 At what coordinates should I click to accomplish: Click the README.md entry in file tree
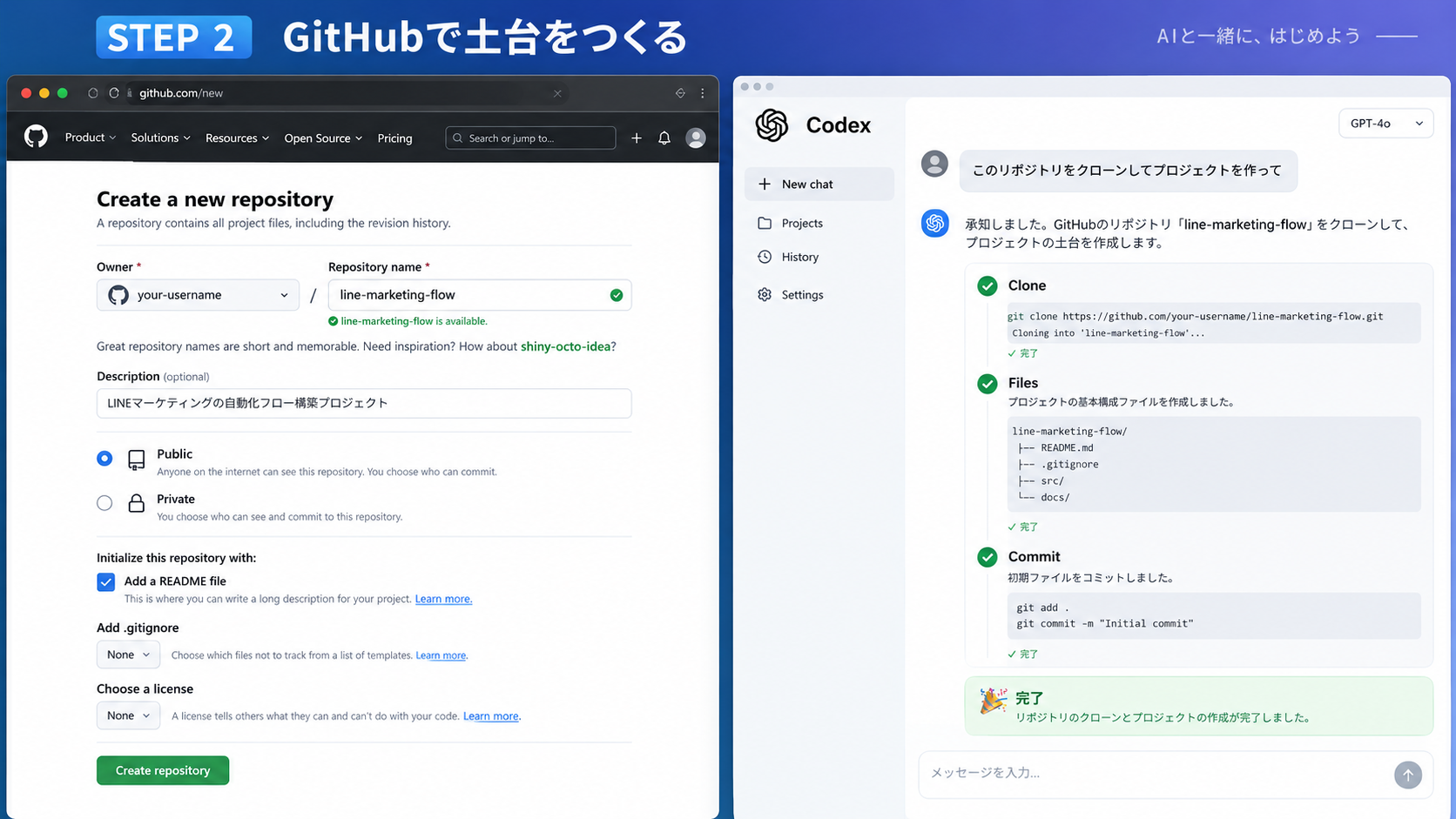click(x=1067, y=447)
